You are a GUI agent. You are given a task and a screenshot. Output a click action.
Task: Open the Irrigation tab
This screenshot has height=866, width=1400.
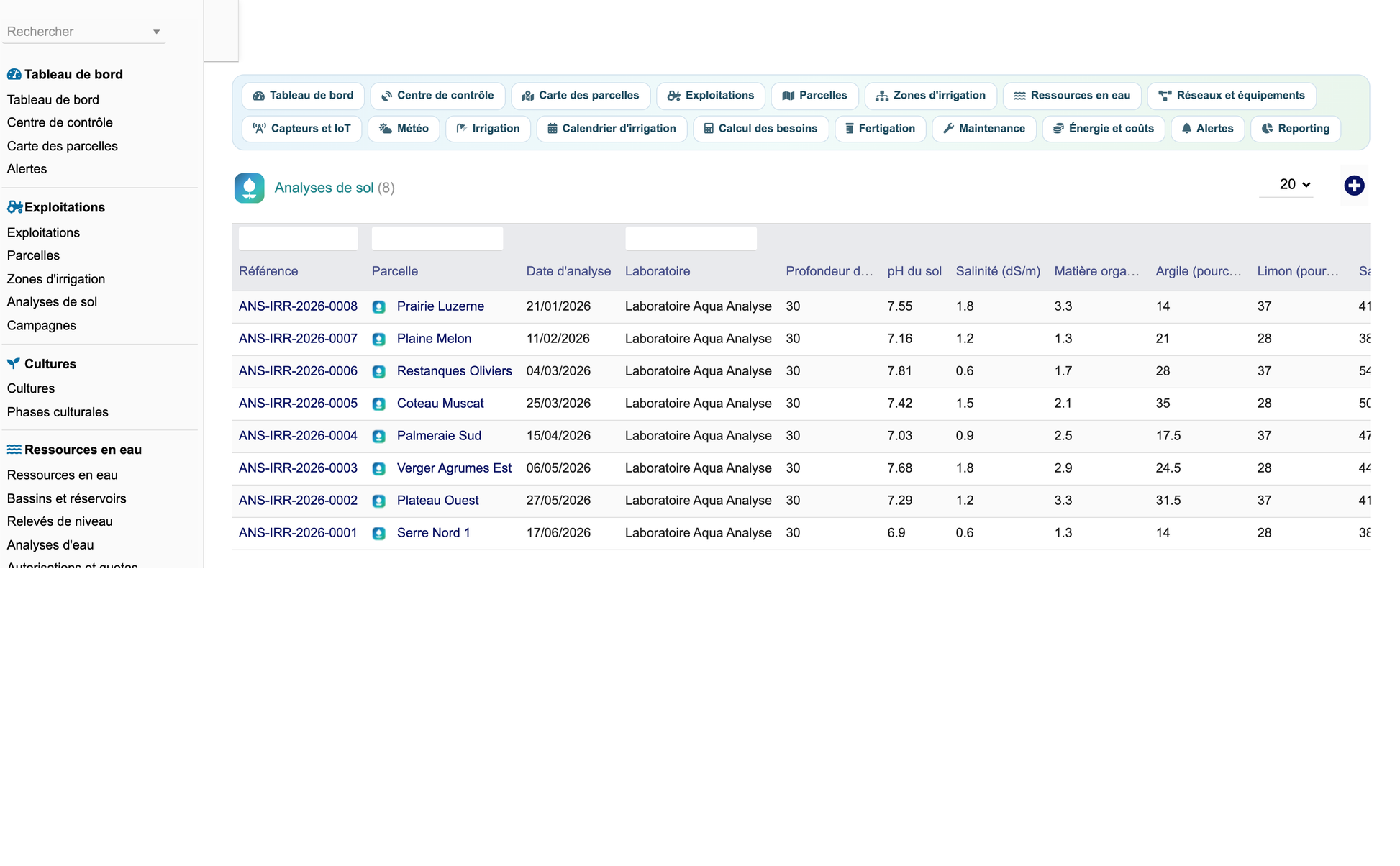point(488,129)
